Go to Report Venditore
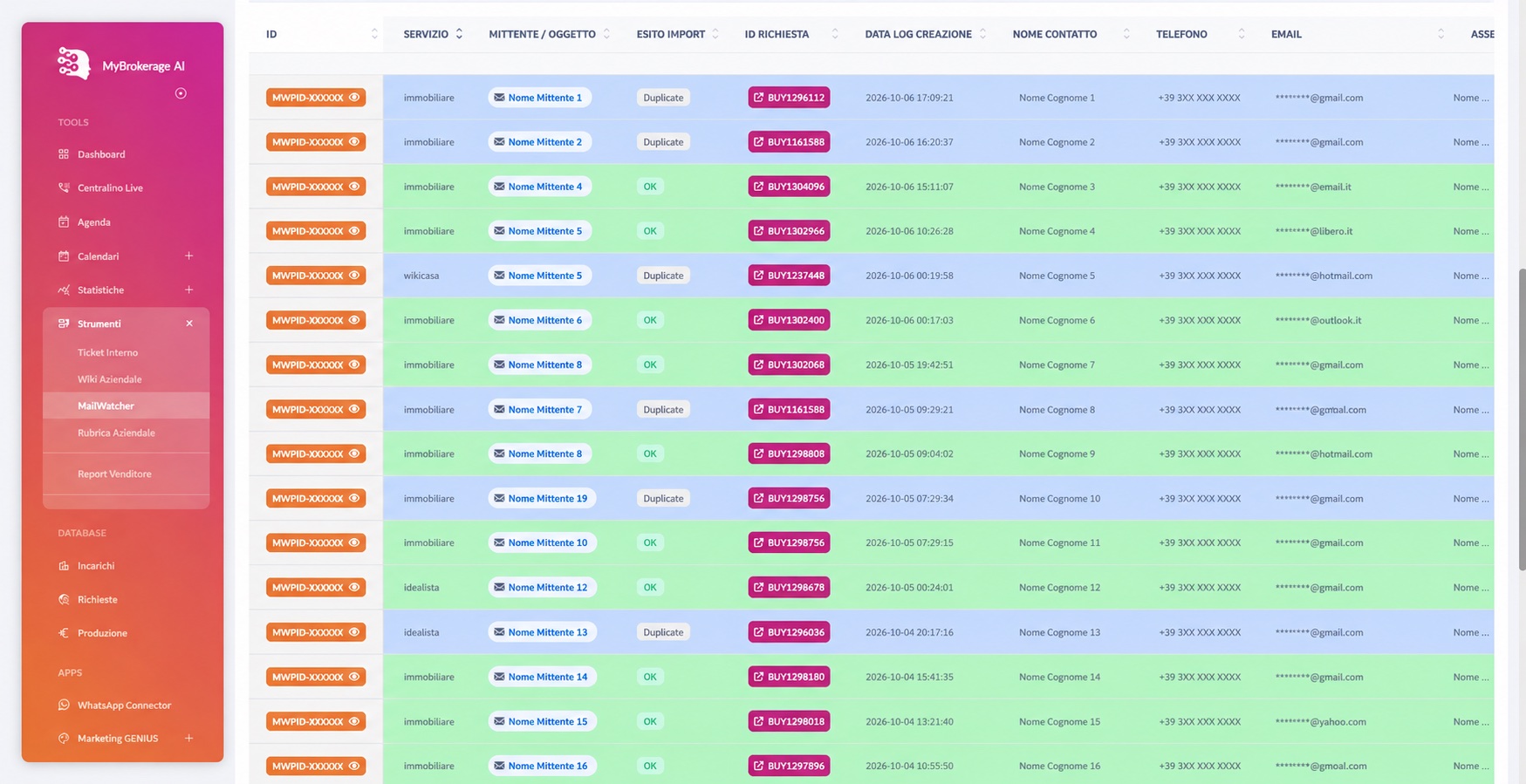The image size is (1526, 784). pyautogui.click(x=114, y=474)
